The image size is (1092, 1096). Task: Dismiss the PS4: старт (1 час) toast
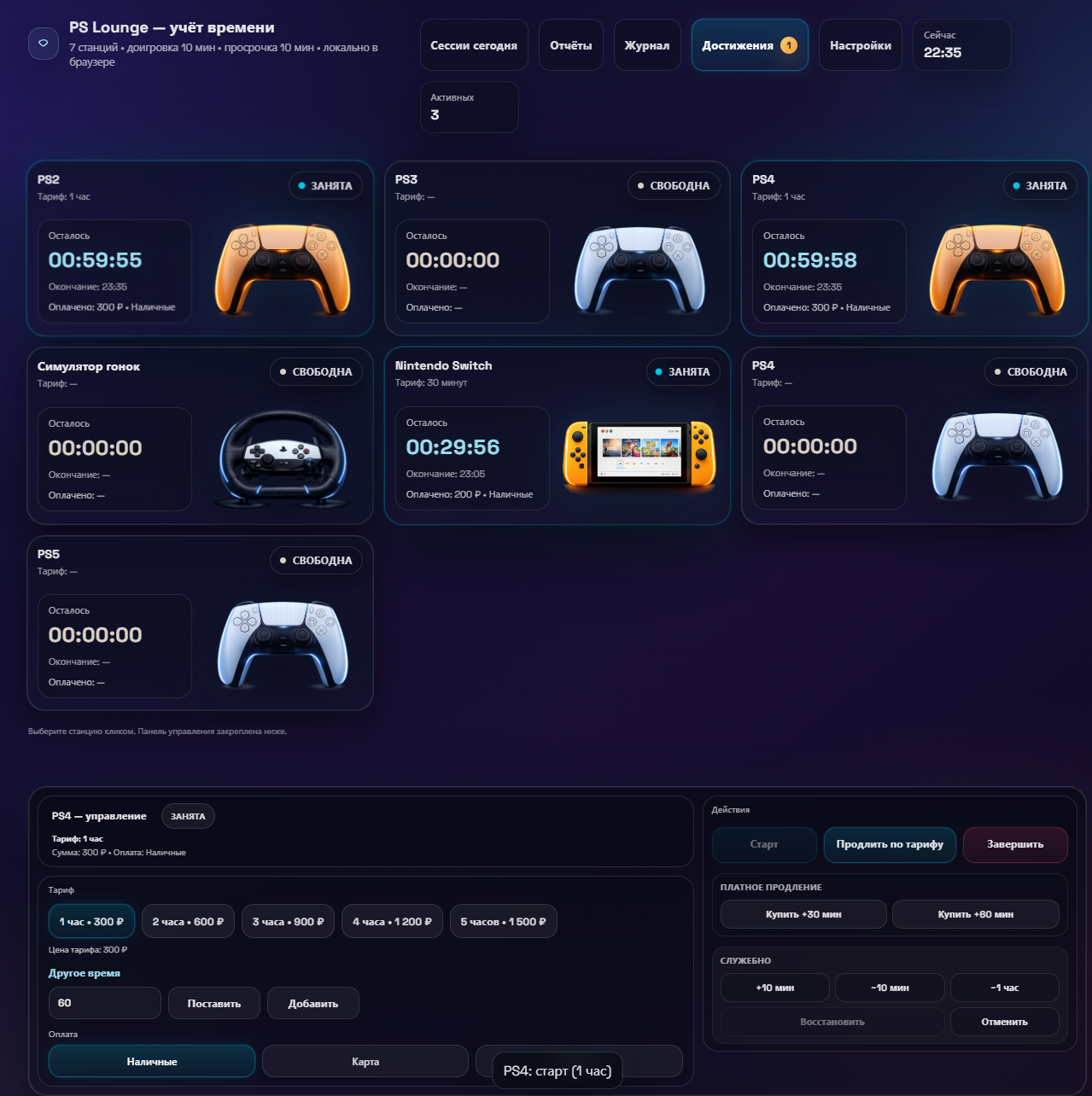(558, 1070)
